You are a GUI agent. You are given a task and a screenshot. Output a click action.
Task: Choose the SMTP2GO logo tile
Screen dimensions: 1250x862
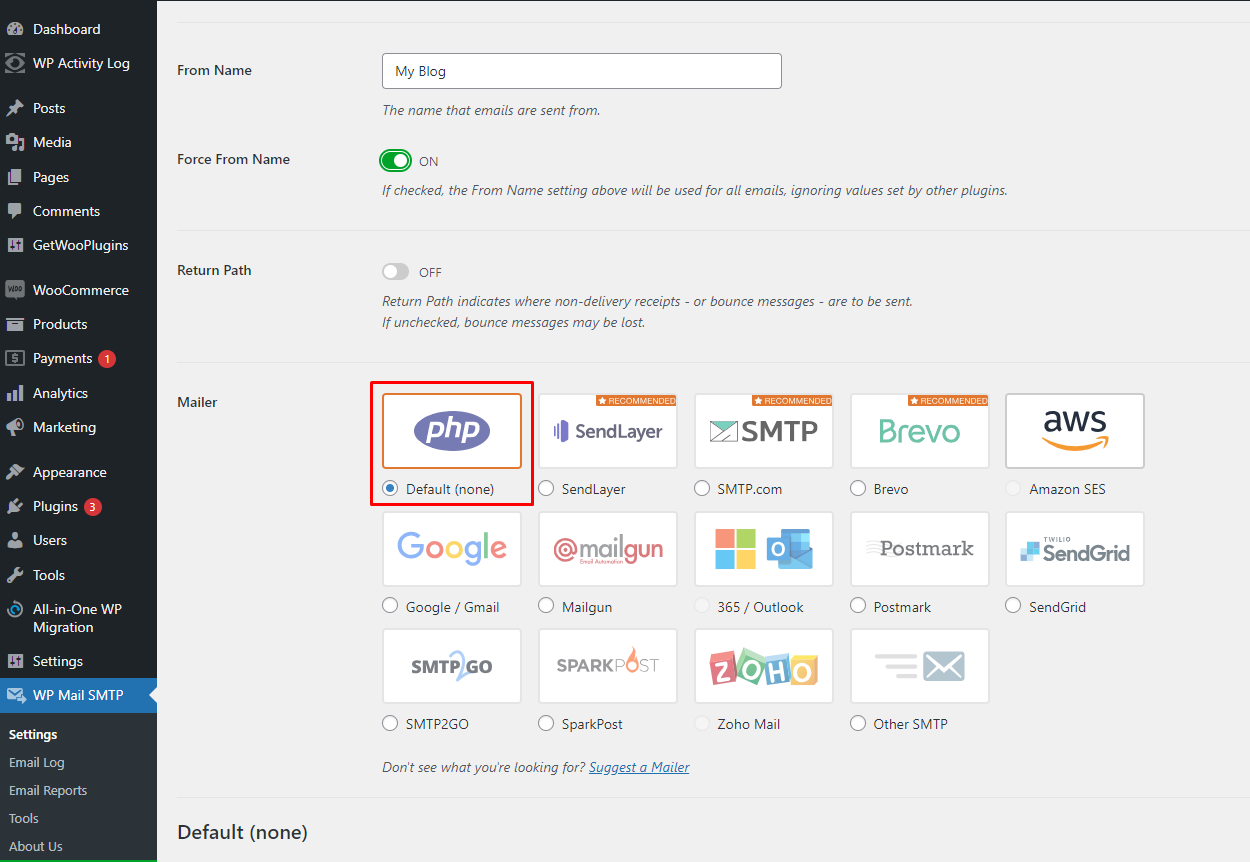pyautogui.click(x=452, y=666)
